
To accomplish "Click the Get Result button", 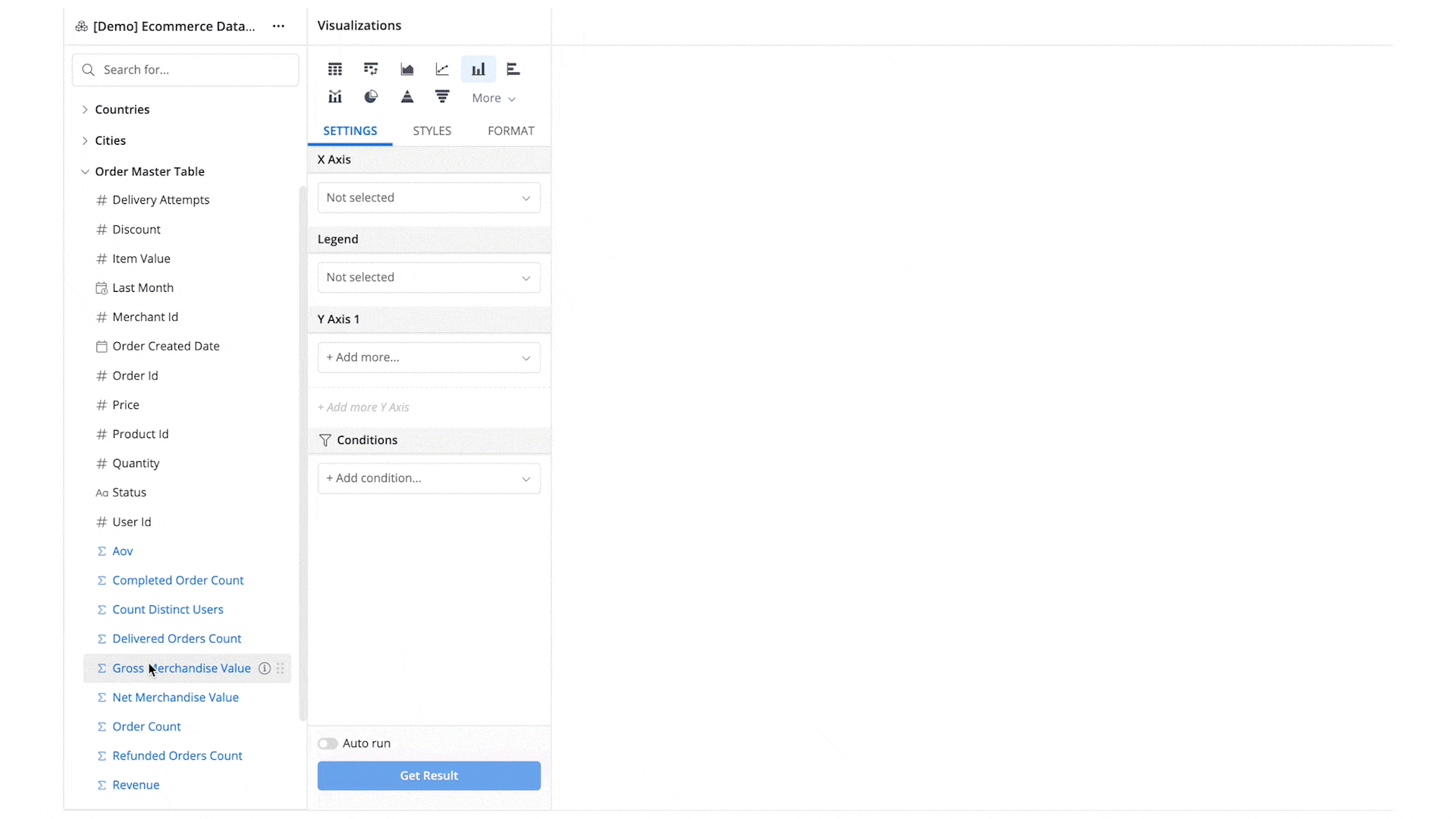I will (428, 775).
